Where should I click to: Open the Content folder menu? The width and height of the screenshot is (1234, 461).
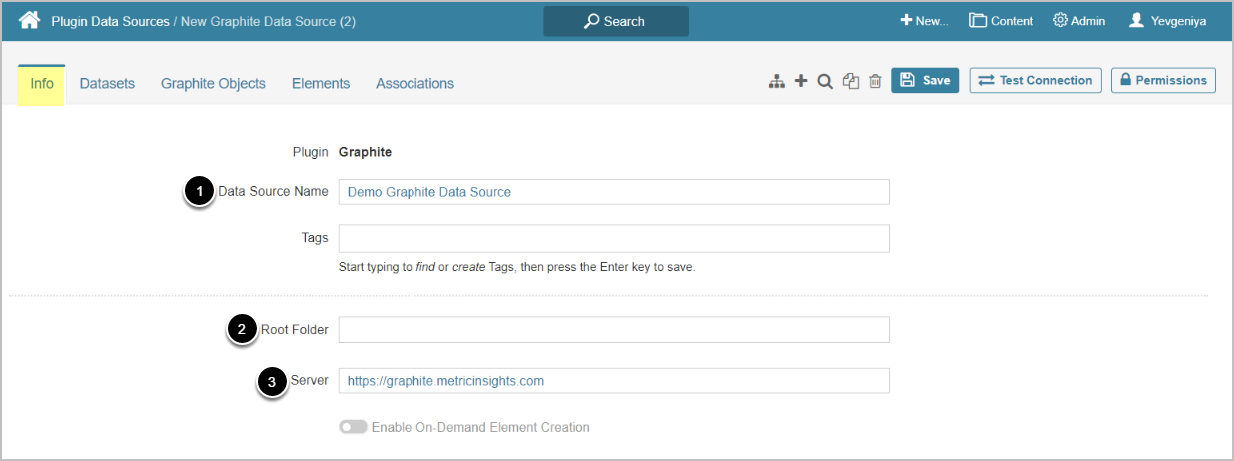(1001, 20)
